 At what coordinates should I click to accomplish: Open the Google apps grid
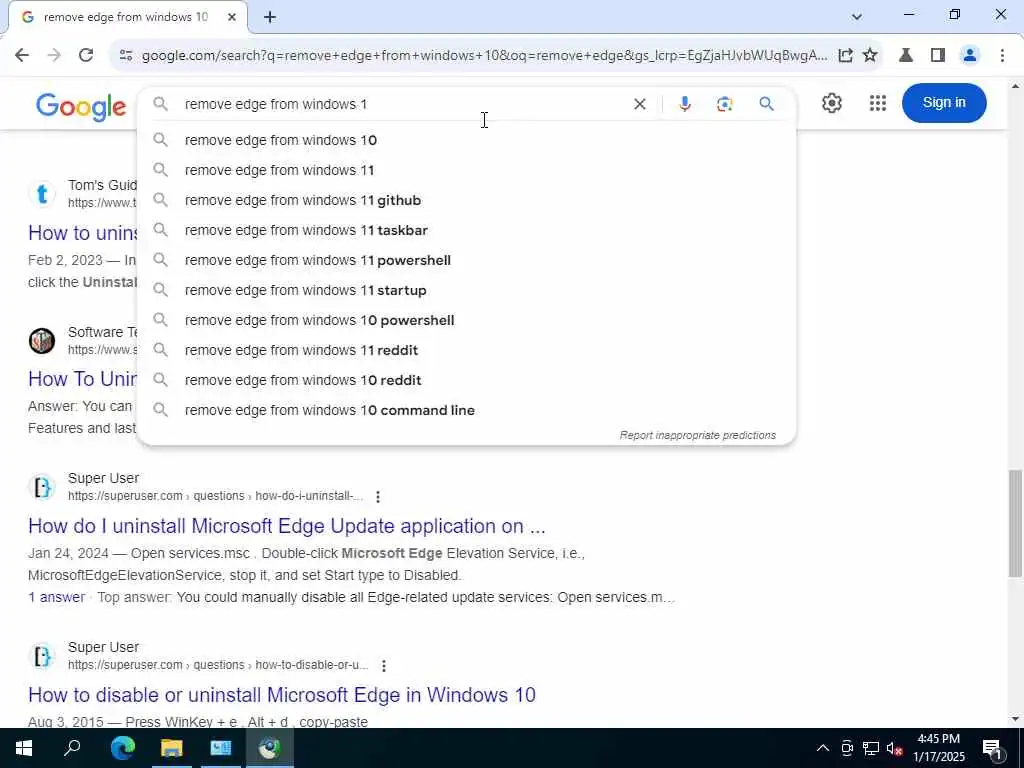click(x=878, y=103)
